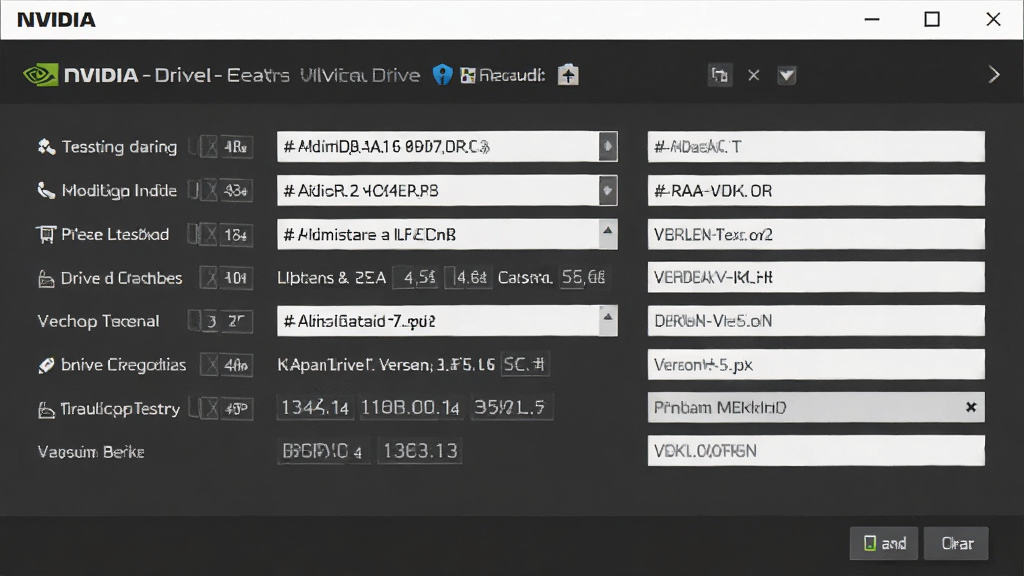This screenshot has height=576, width=1024.
Task: Toggle the Preee Ltesbod X checkbox
Action: click(x=209, y=234)
